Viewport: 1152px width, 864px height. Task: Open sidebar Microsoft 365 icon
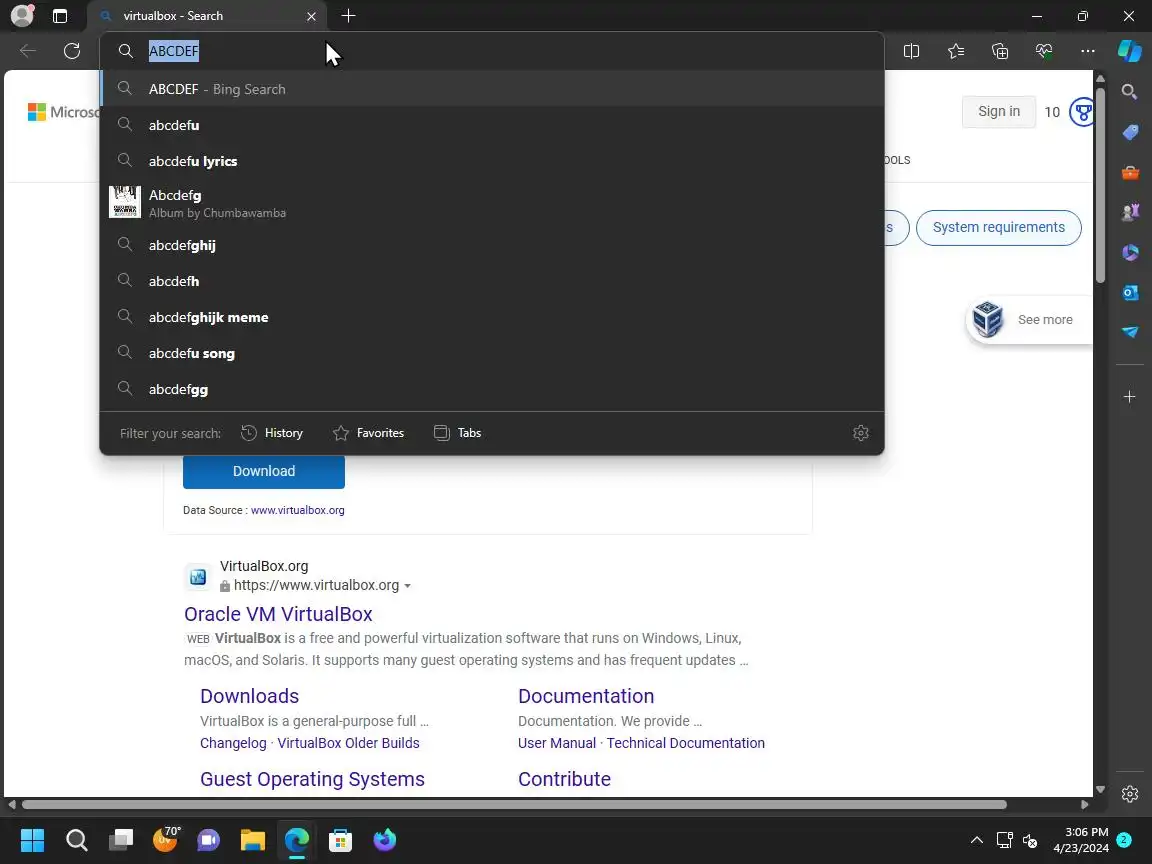[x=1130, y=253]
